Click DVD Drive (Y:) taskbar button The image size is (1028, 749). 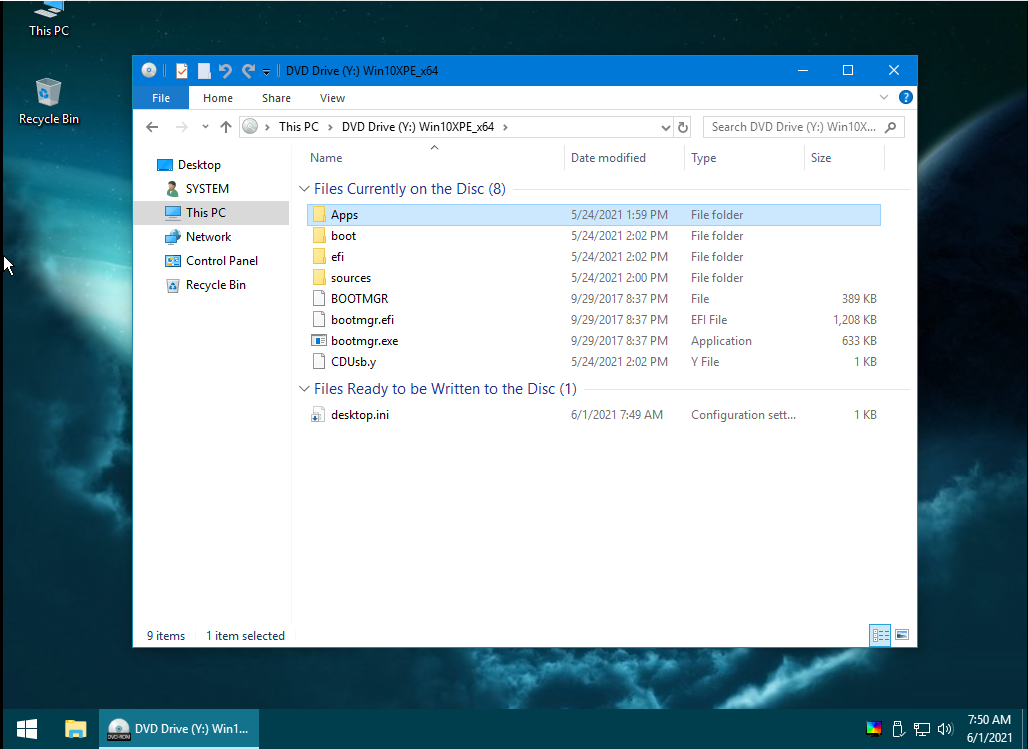point(179,729)
